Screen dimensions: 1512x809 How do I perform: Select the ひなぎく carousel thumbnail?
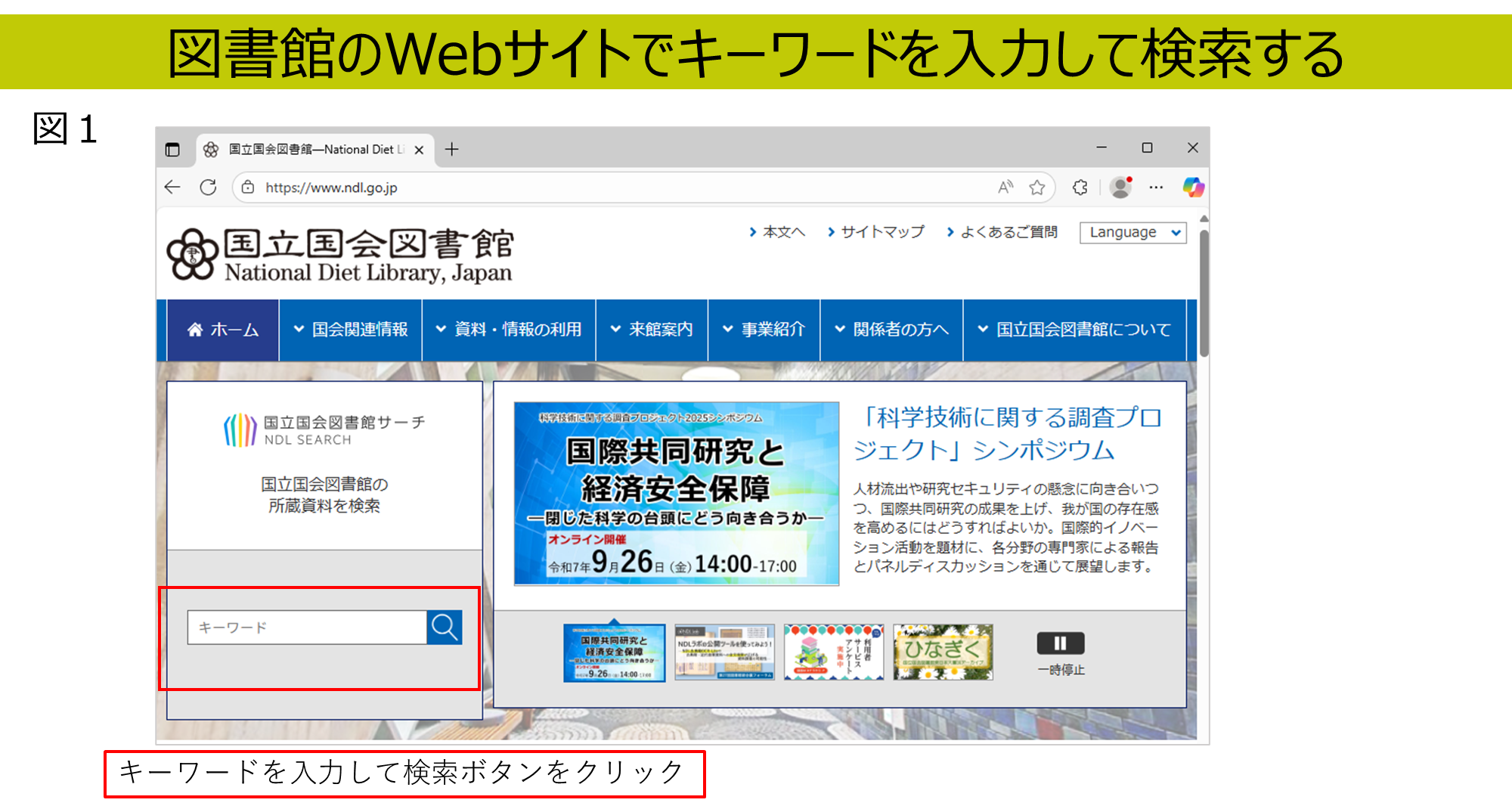pyautogui.click(x=943, y=652)
